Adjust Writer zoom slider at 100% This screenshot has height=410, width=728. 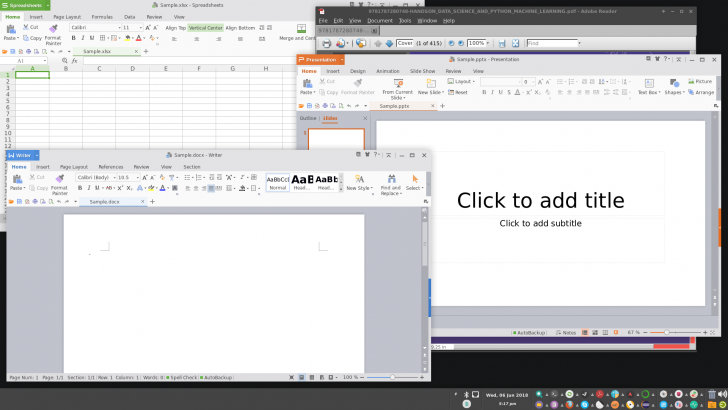click(x=392, y=377)
